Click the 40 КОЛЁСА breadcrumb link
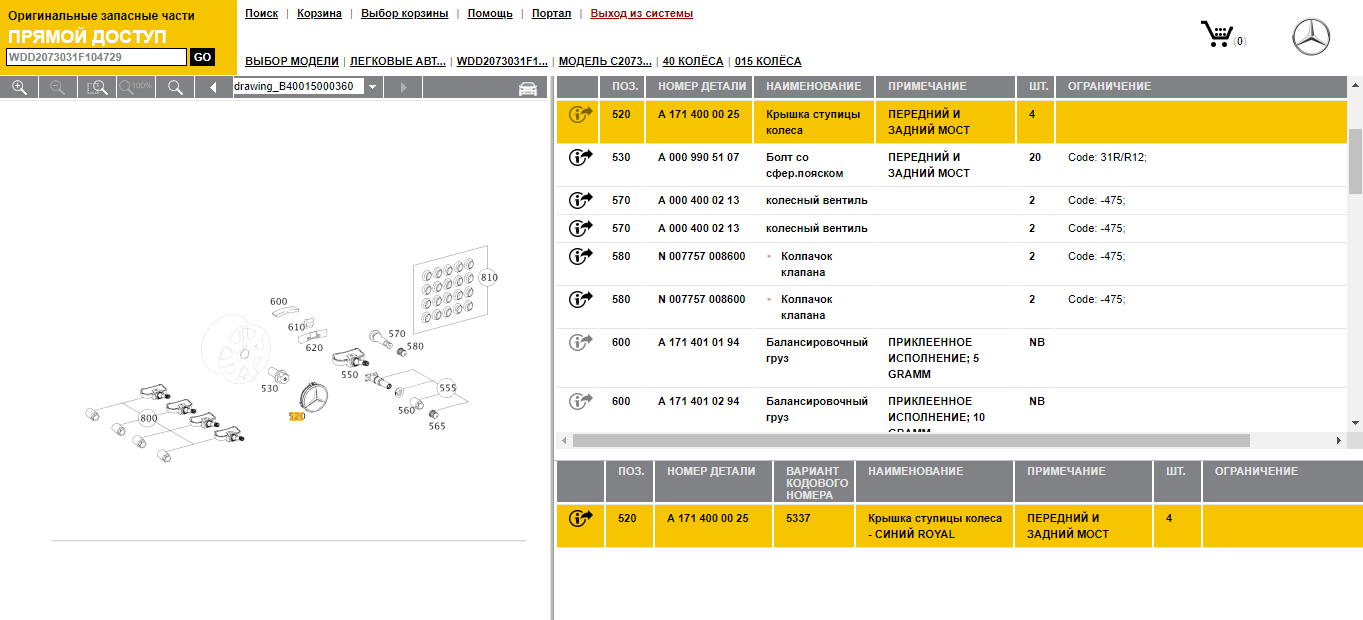1363x620 pixels. click(693, 61)
